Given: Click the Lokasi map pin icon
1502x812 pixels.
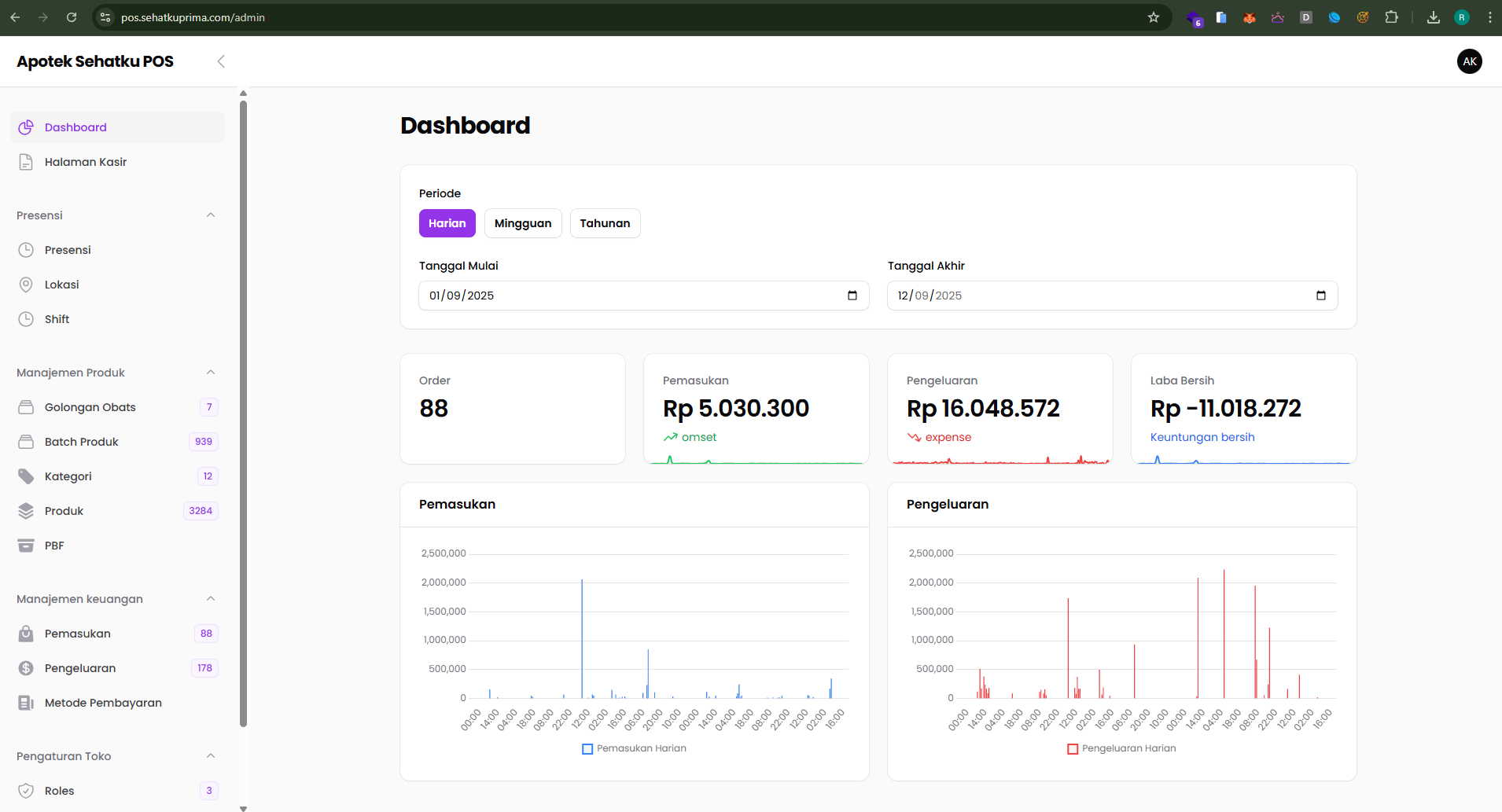Looking at the screenshot, I should click(x=26, y=285).
